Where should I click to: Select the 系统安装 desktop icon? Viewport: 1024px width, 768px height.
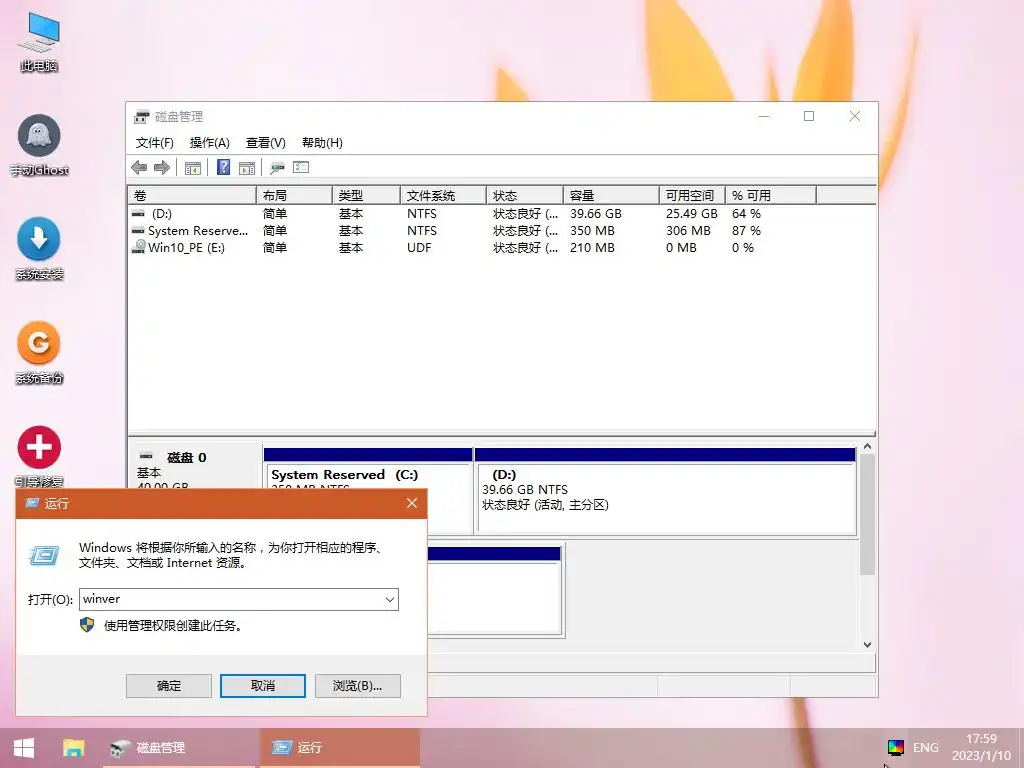[x=39, y=249]
